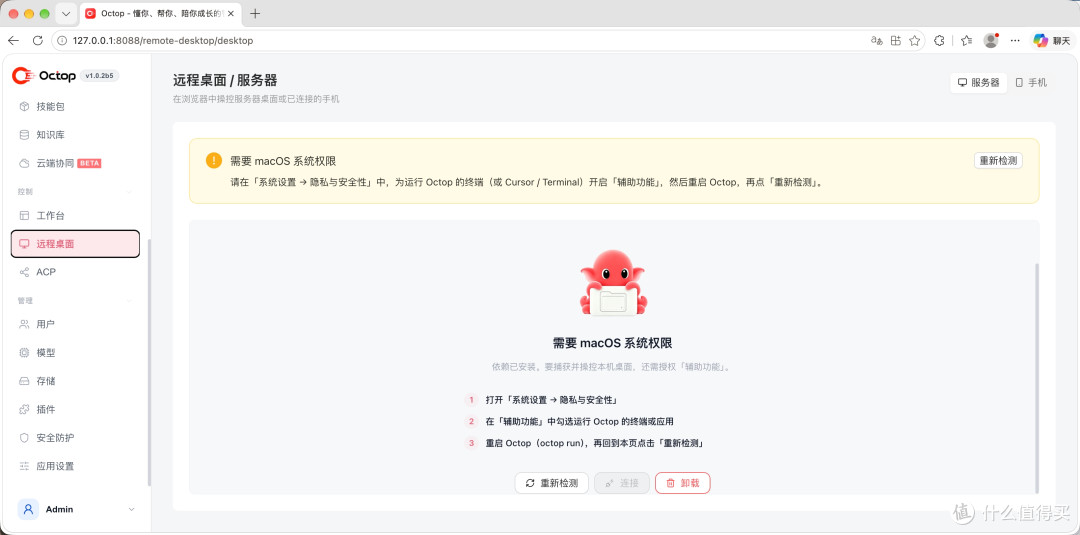
Task: Click 重新检测 in yellow warning banner
Action: [x=998, y=160]
